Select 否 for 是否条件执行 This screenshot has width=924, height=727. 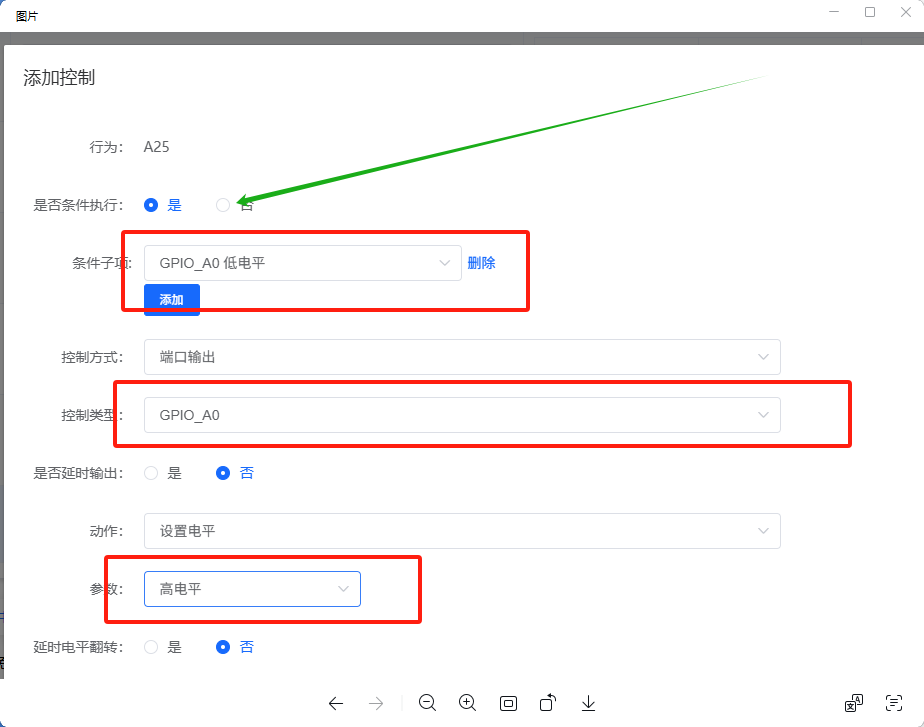point(223,205)
